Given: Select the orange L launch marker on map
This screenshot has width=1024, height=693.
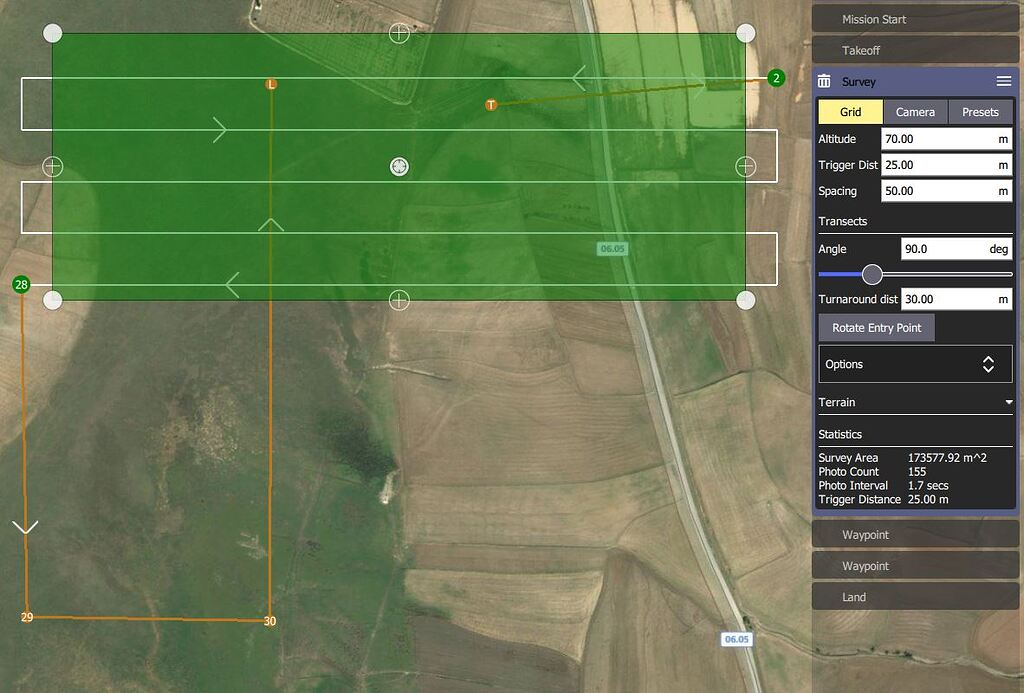Looking at the screenshot, I should pos(270,84).
